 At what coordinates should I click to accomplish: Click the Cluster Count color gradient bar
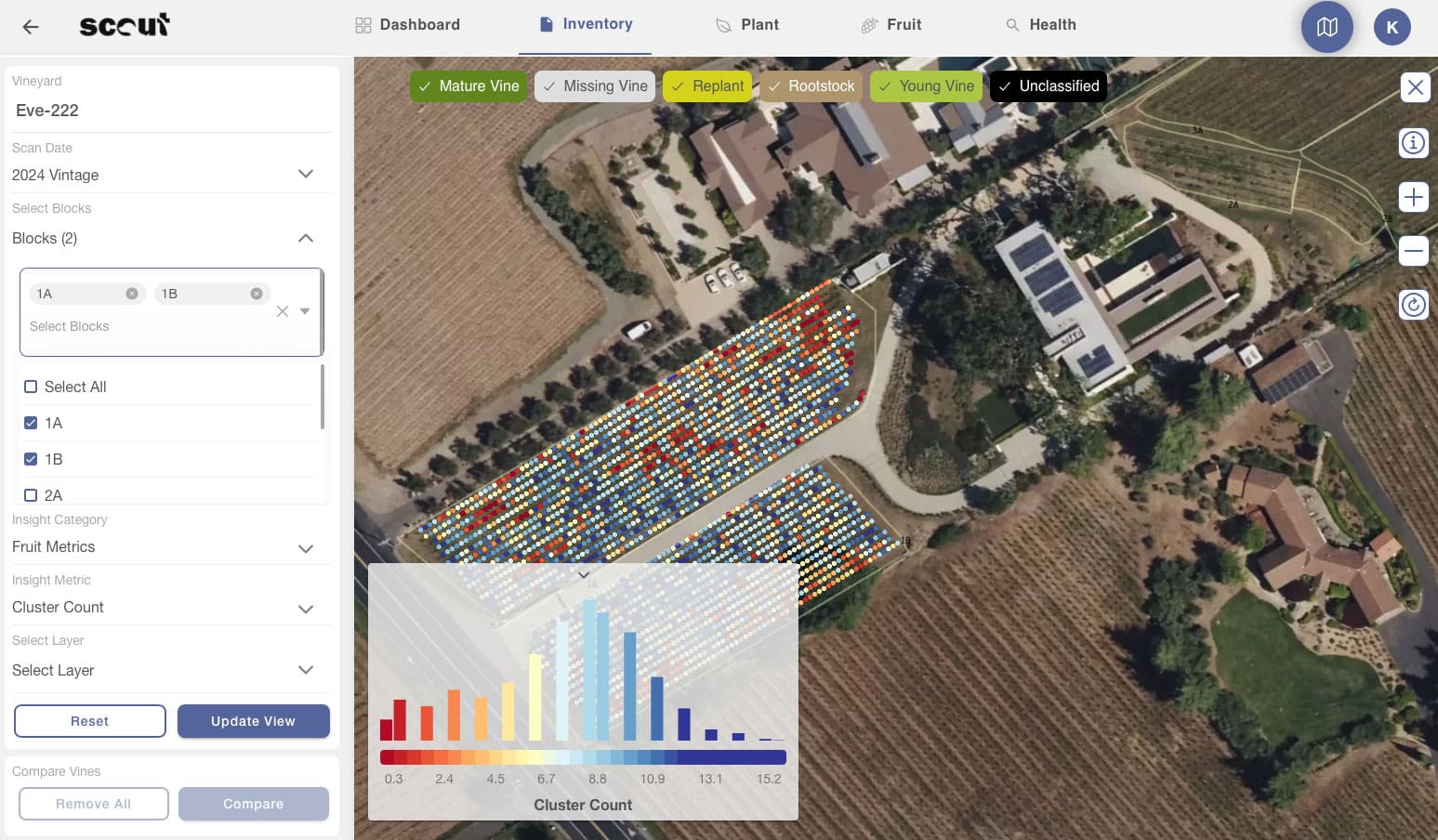(583, 757)
